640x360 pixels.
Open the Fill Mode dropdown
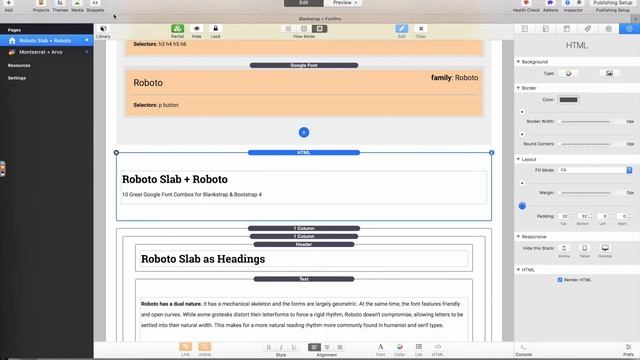click(x=595, y=170)
